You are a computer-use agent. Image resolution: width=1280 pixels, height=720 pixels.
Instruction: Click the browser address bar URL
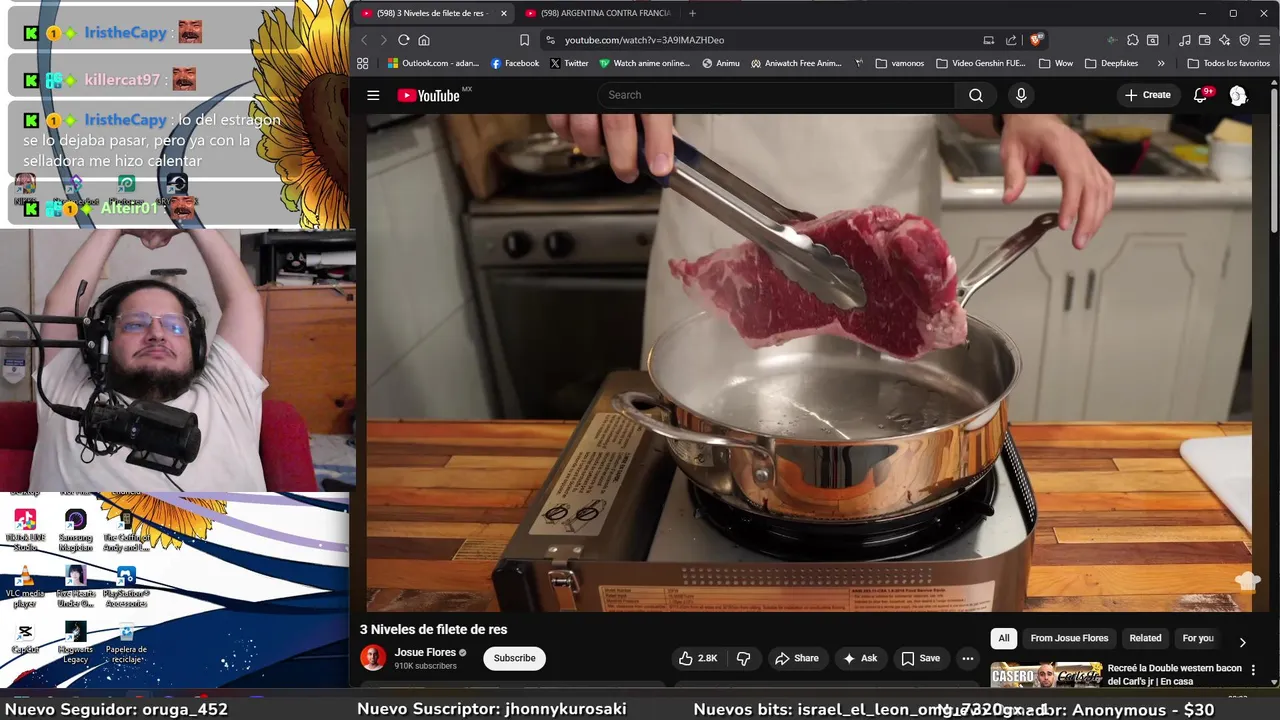point(644,40)
